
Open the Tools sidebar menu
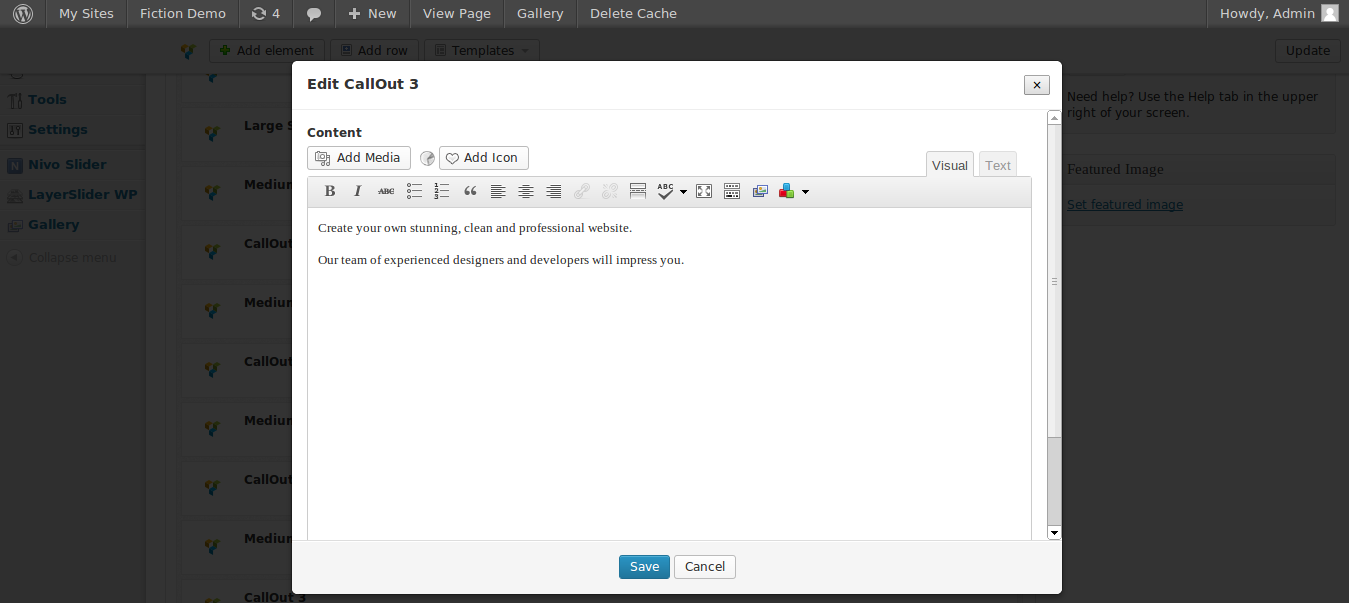[x=47, y=100]
